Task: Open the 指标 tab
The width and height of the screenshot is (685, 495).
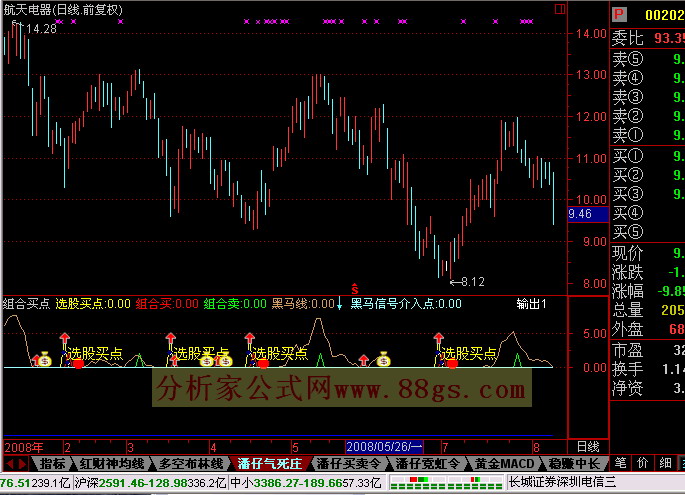Action: point(52,464)
